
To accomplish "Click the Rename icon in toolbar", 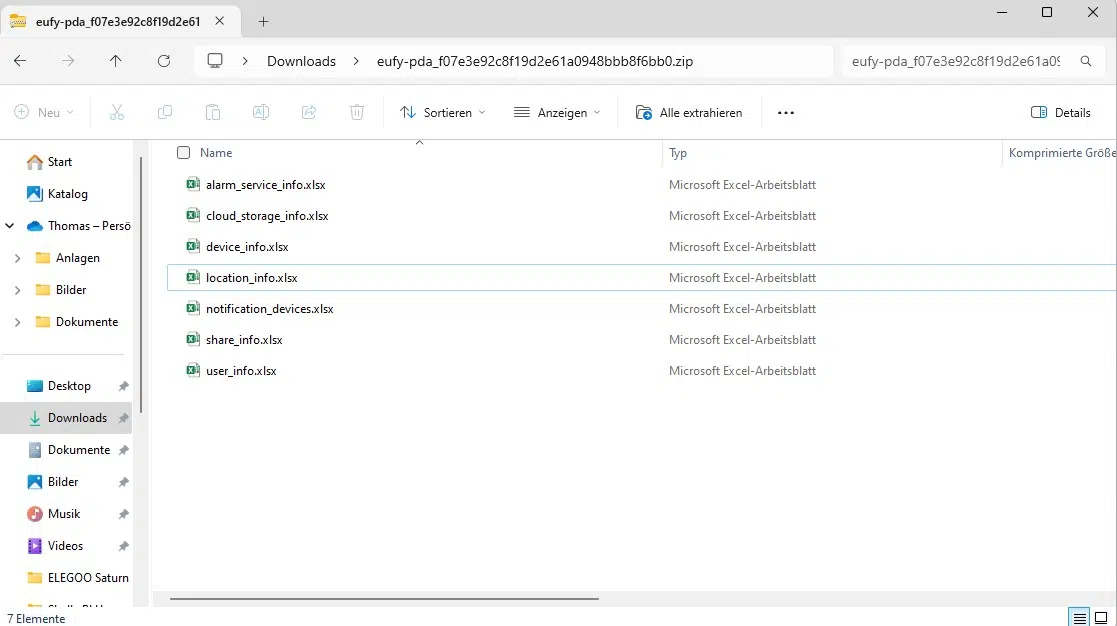I will point(261,113).
